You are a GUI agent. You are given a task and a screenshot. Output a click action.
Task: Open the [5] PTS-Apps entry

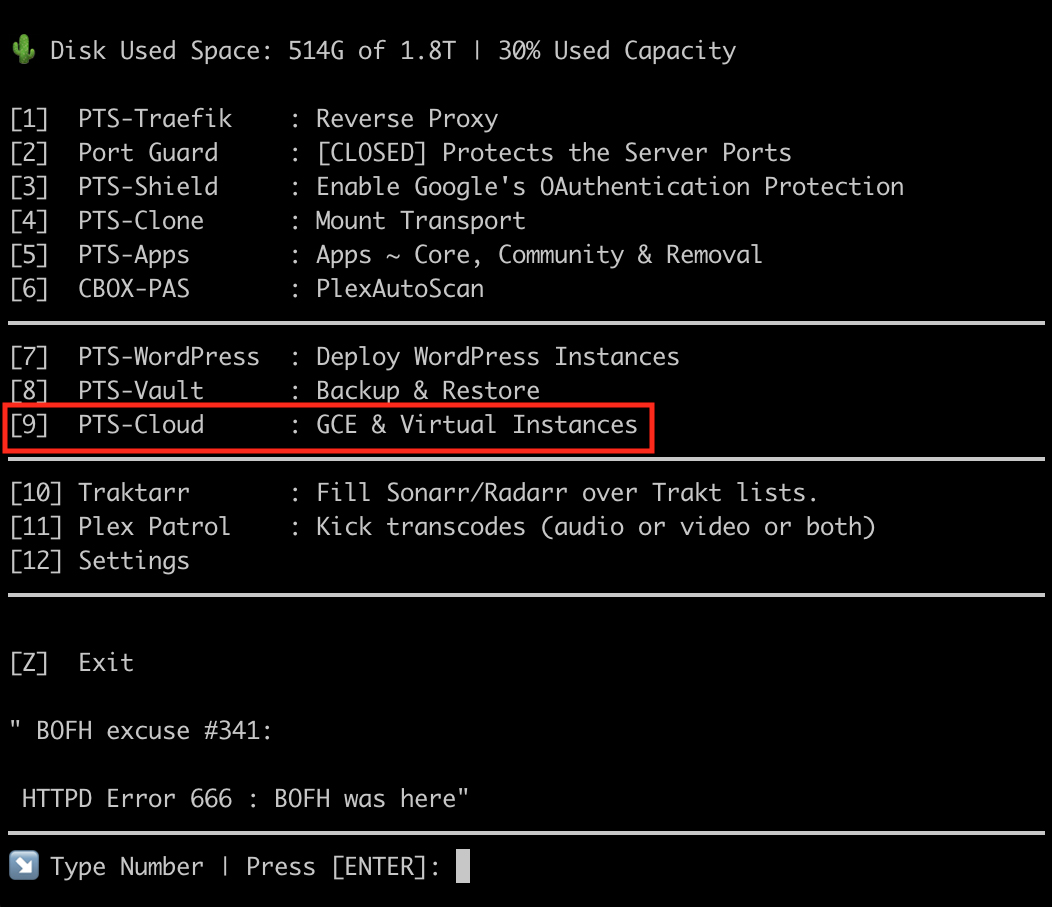click(x=134, y=255)
